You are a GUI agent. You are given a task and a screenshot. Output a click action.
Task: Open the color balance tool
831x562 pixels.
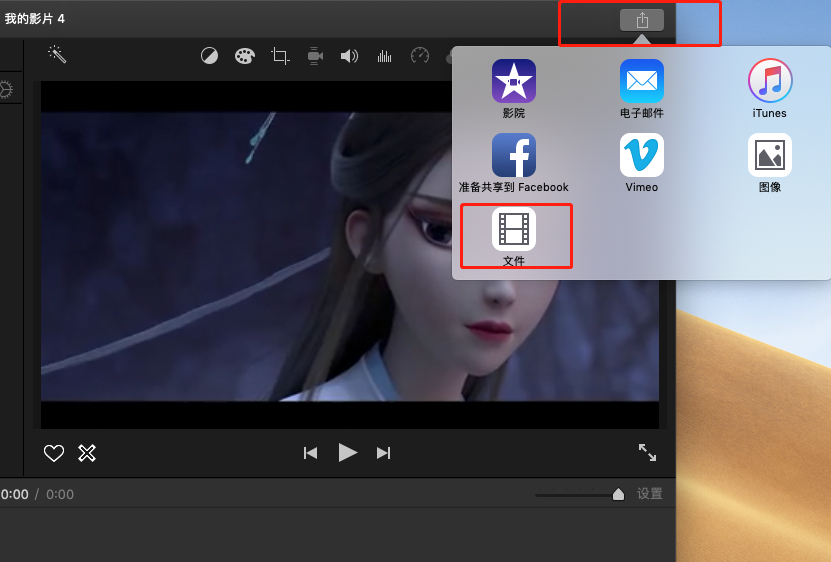click(209, 55)
